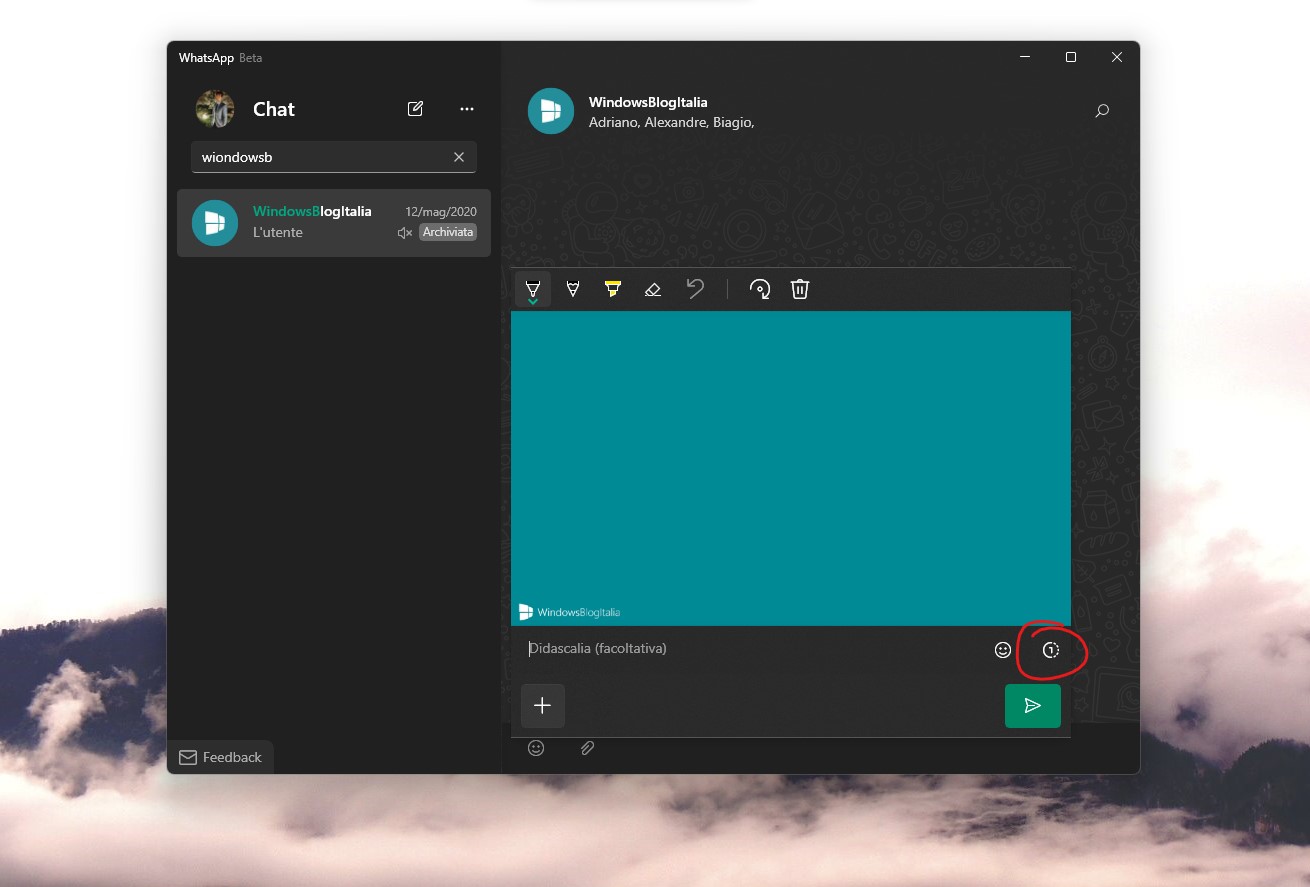This screenshot has width=1310, height=887.
Task: Select the second pen drawing tool
Action: coord(573,289)
